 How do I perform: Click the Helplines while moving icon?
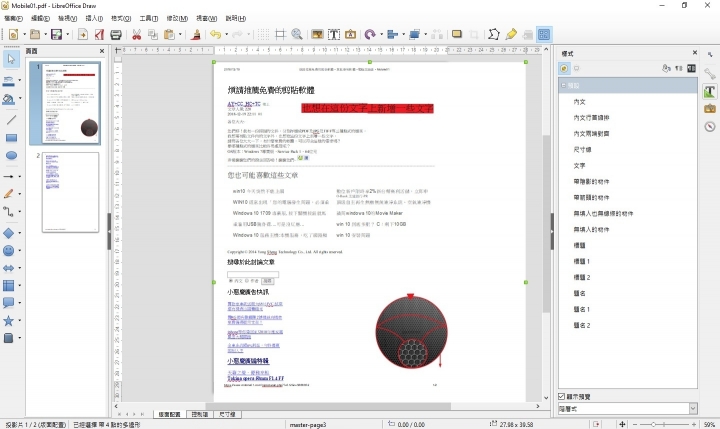(280, 34)
